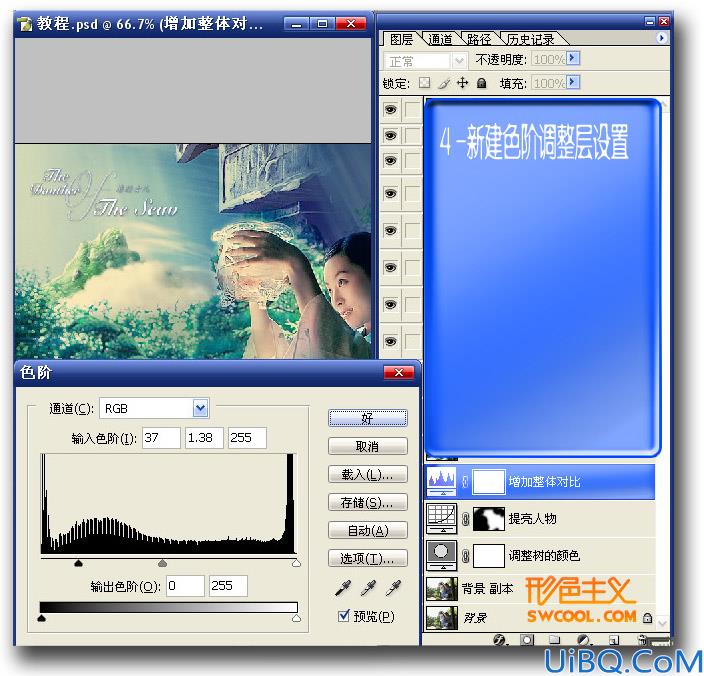
Task: Open the 填充 slider arrow
Action: coord(573,82)
